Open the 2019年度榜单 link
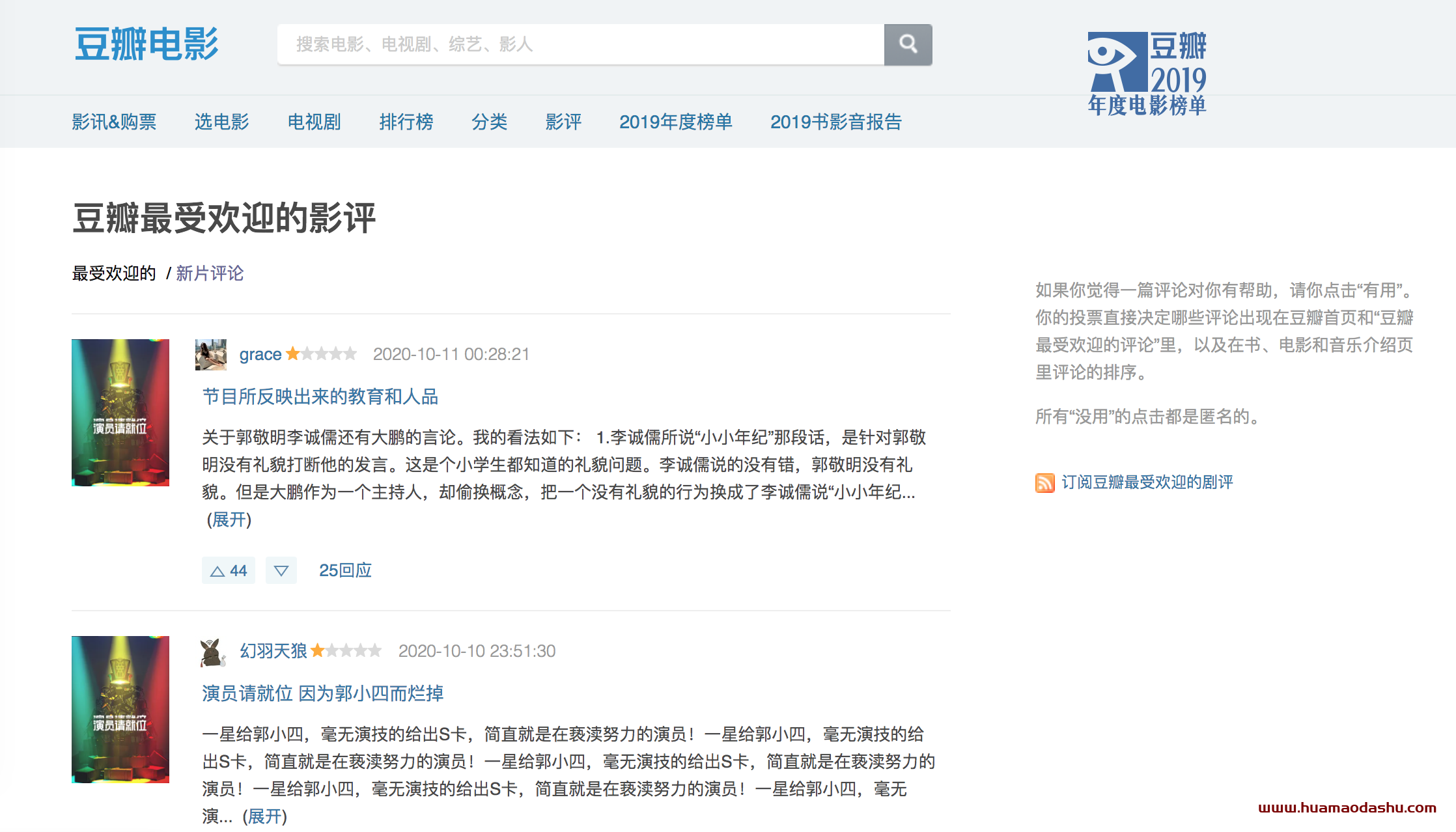 point(675,122)
